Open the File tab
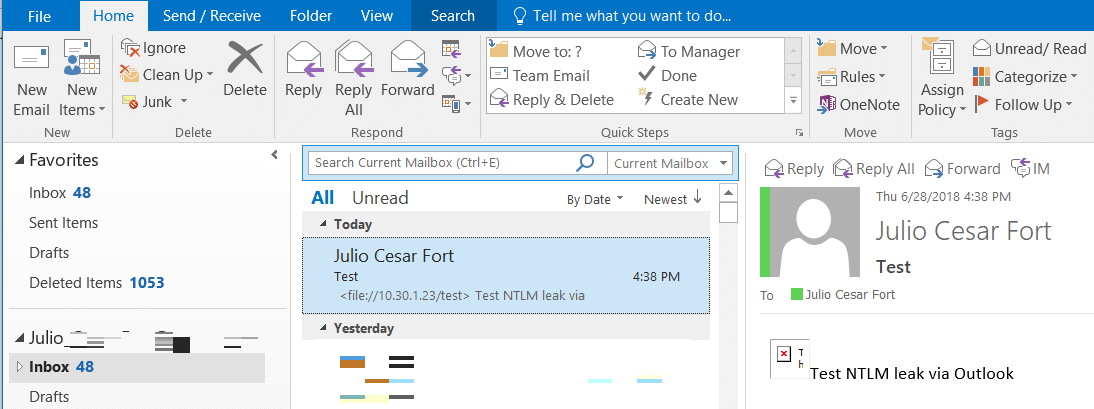Image resolution: width=1094 pixels, height=409 pixels. pyautogui.click(x=40, y=15)
